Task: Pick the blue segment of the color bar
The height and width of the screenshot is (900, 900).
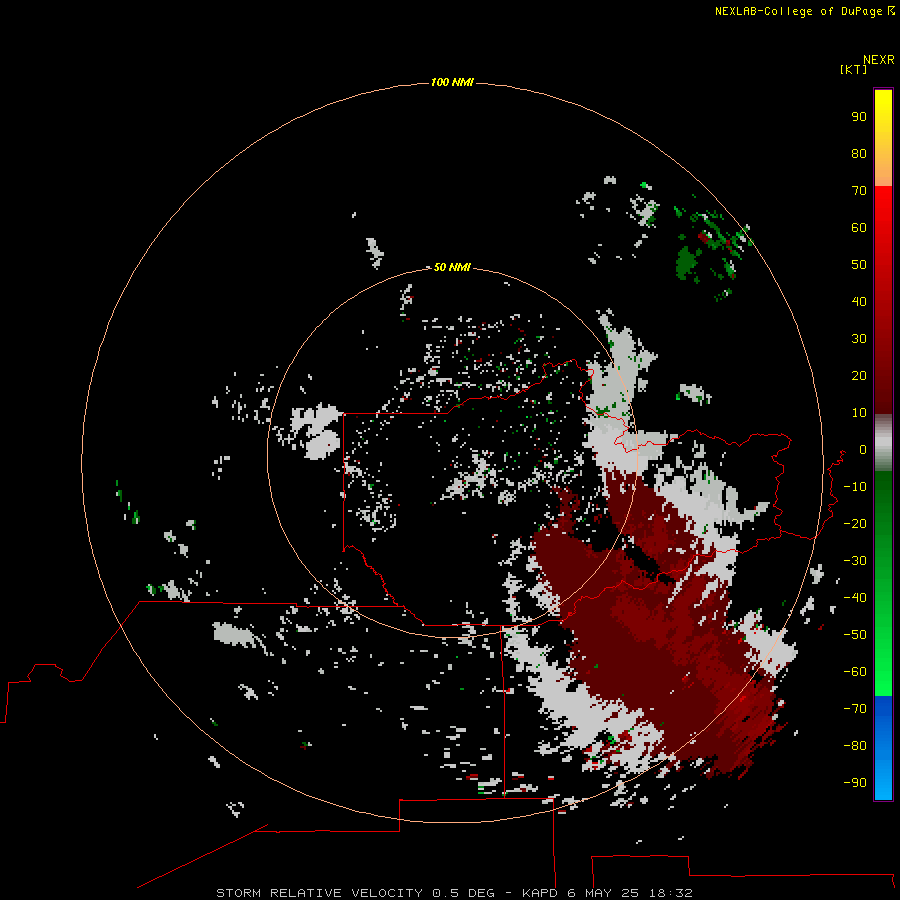Action: point(883,748)
